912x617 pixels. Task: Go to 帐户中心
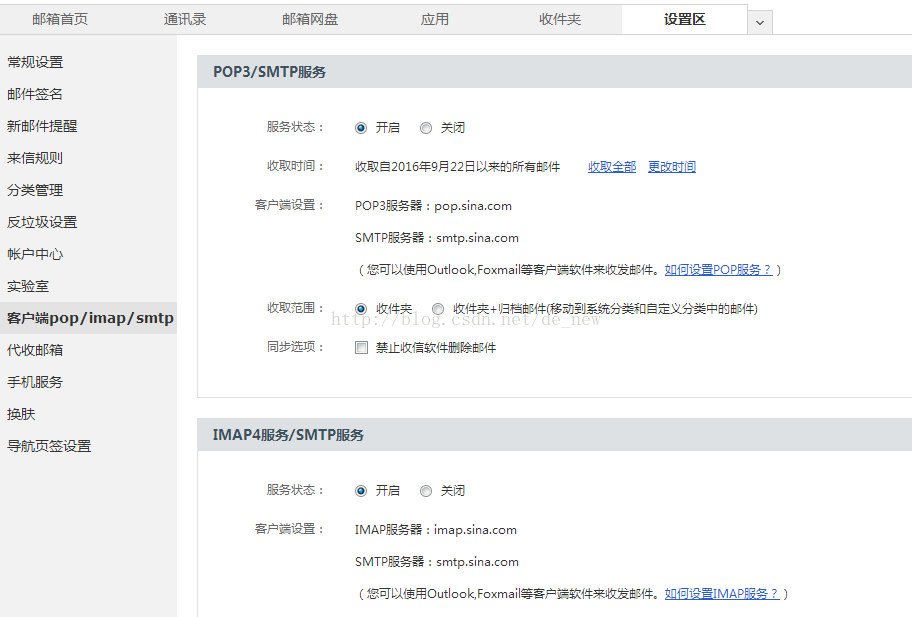point(35,254)
